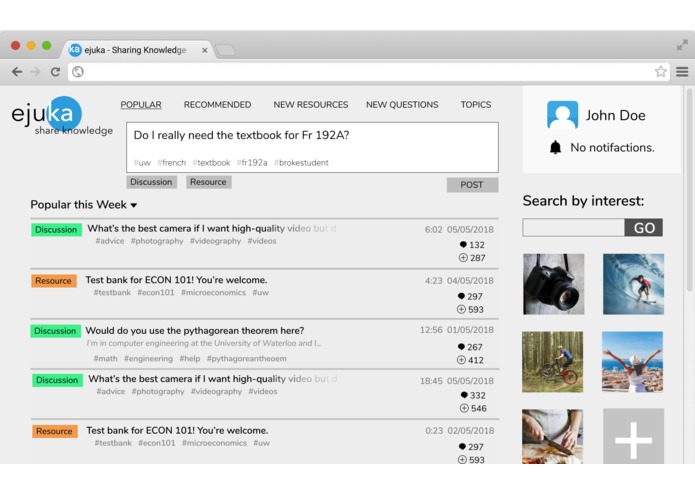The height and width of the screenshot is (494, 695).
Task: Click the comment bubble in the 4:23 post
Action: point(461,296)
